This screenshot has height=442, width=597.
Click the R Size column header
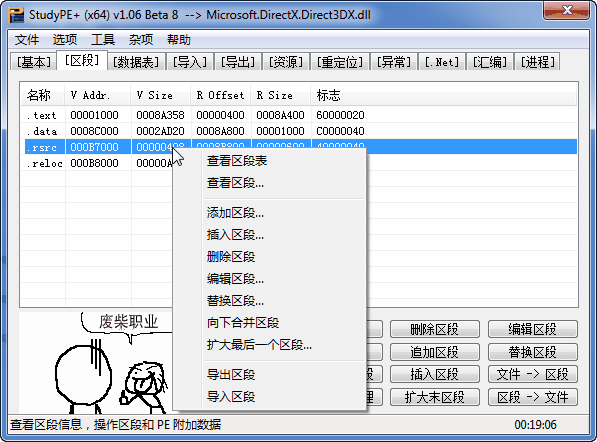pos(280,95)
